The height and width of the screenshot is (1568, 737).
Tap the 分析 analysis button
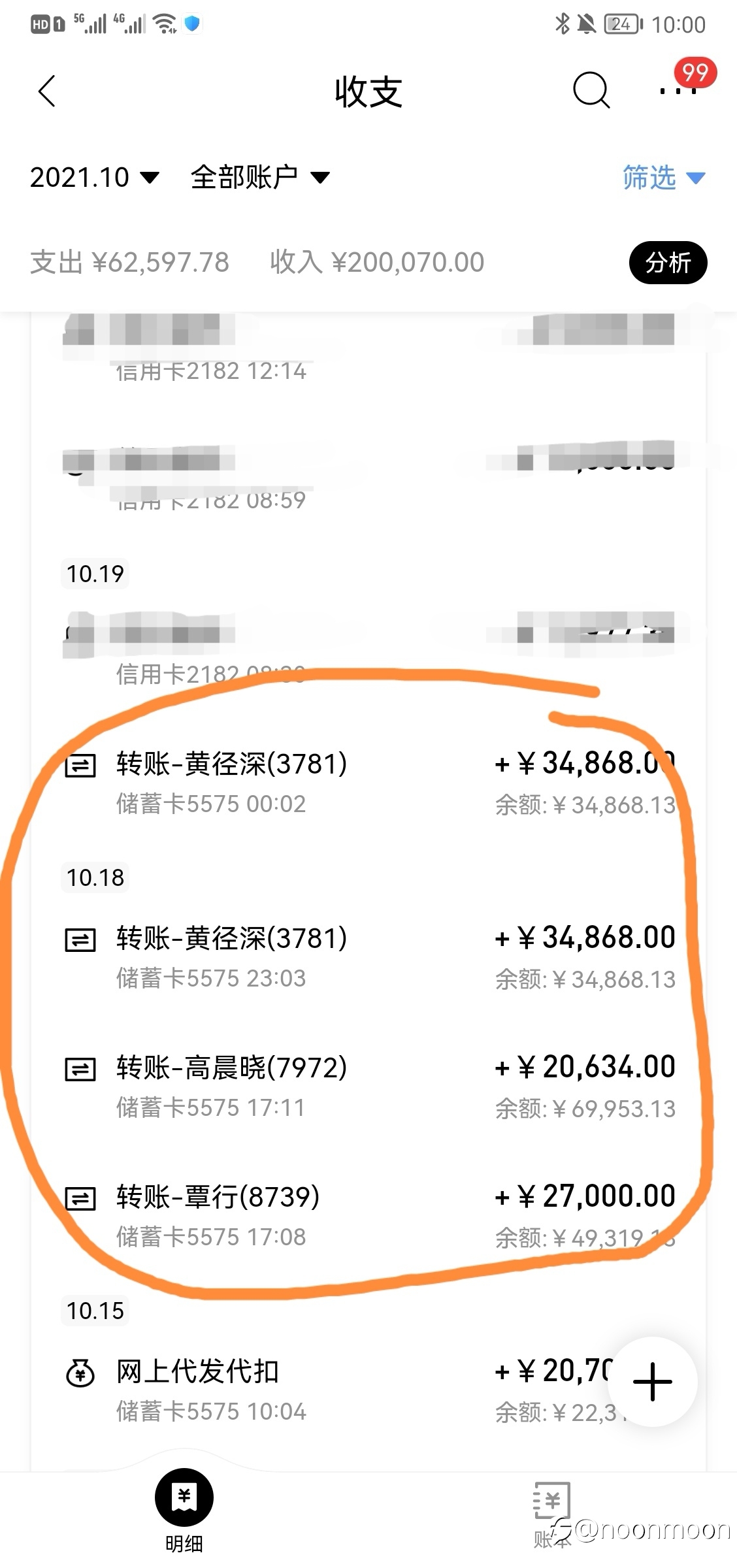click(x=668, y=263)
